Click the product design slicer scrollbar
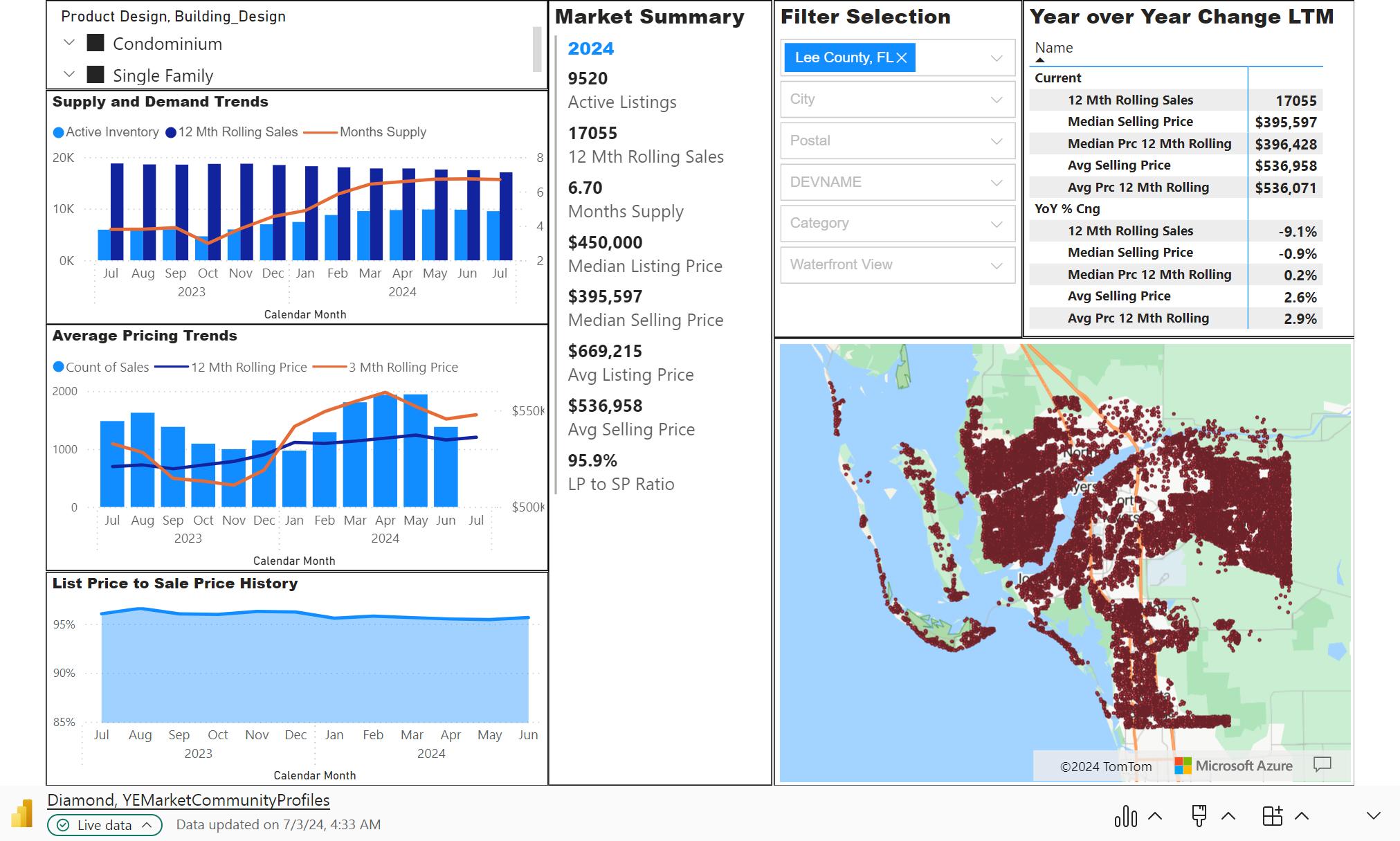The height and width of the screenshot is (841, 1400). tap(536, 48)
